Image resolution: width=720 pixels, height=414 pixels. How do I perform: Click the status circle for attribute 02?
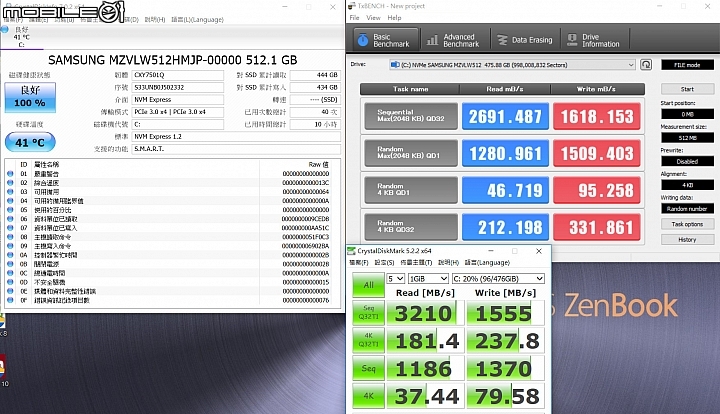pos(10,183)
